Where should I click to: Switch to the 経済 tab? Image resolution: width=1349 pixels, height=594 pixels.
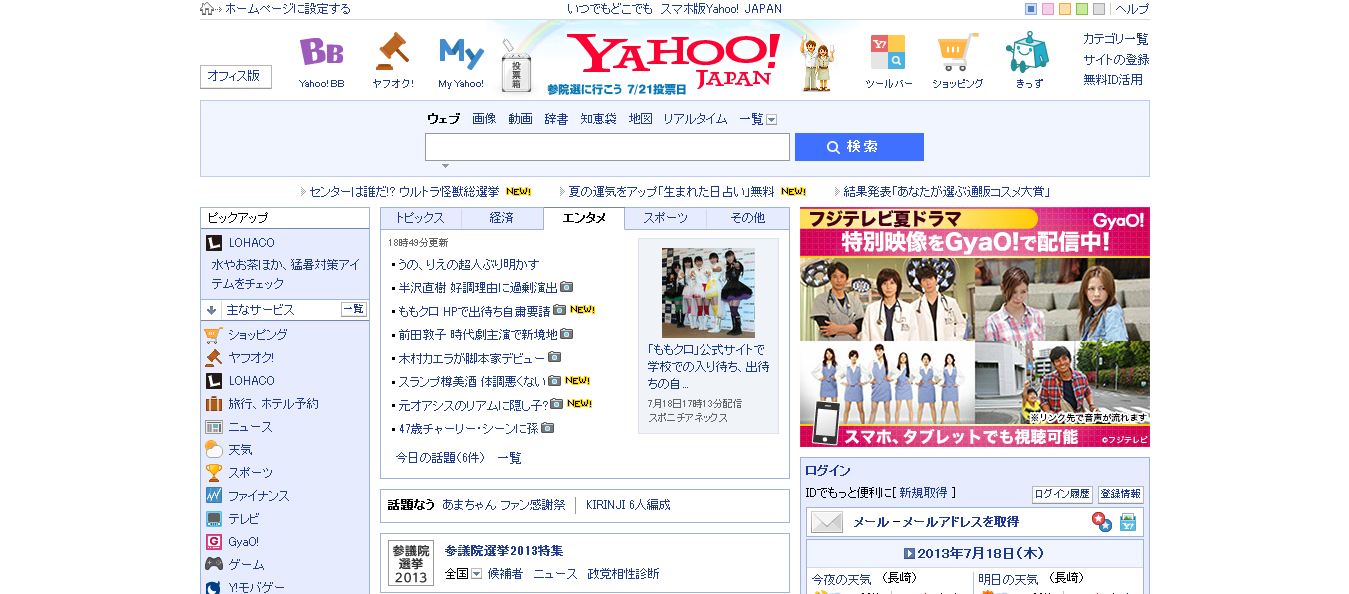[502, 218]
